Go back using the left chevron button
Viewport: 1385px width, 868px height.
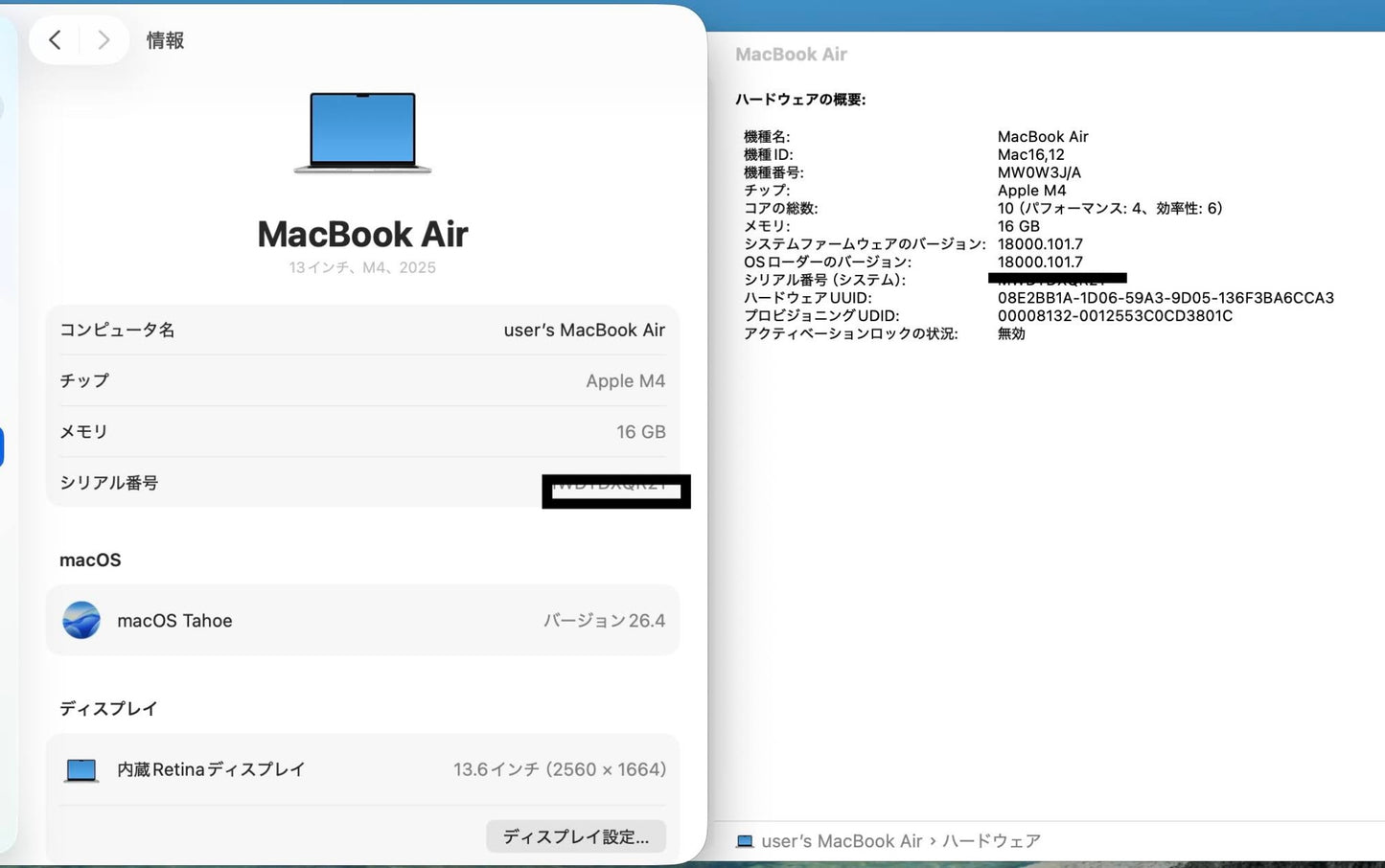(55, 40)
